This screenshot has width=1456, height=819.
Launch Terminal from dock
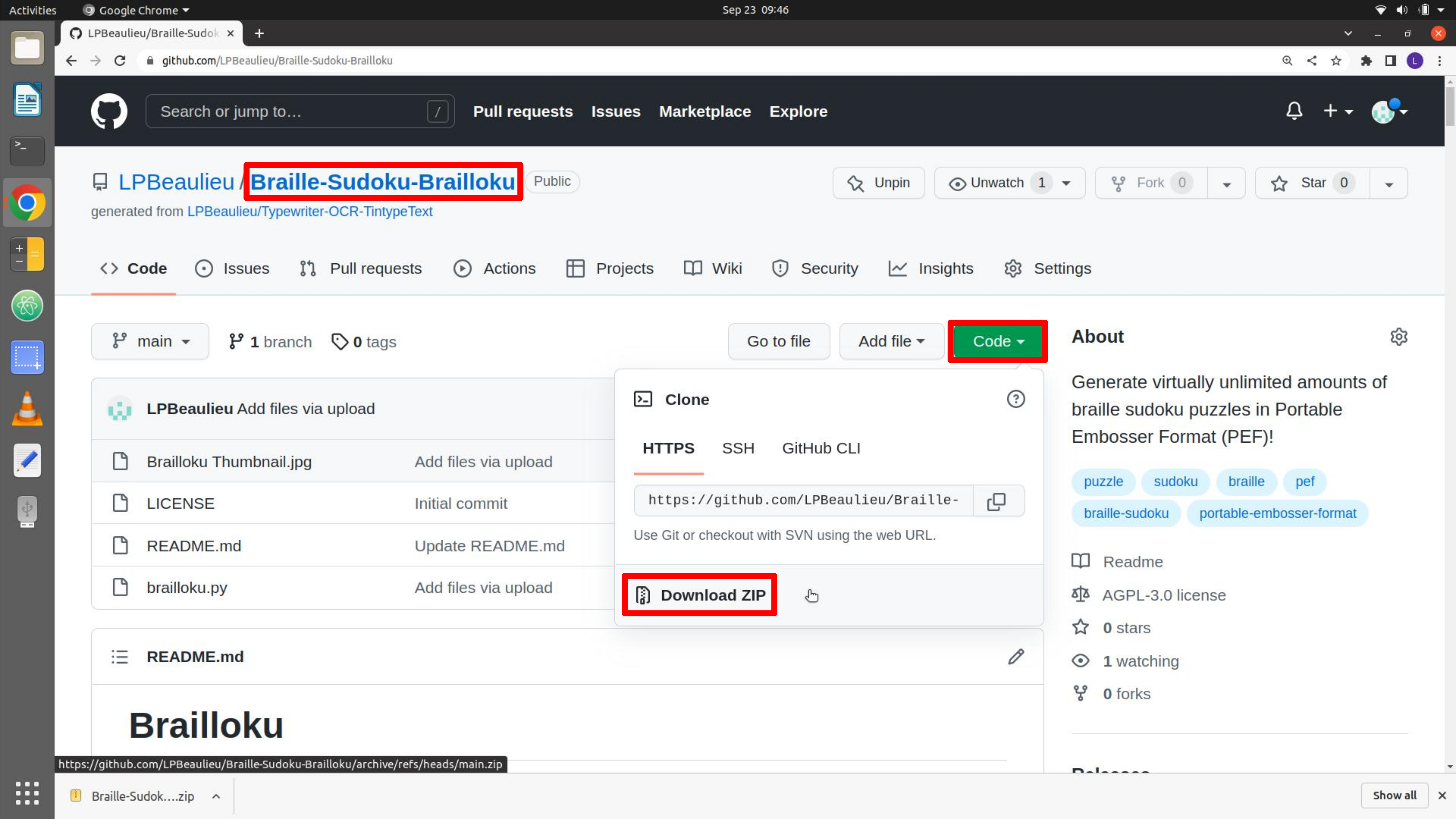27,150
